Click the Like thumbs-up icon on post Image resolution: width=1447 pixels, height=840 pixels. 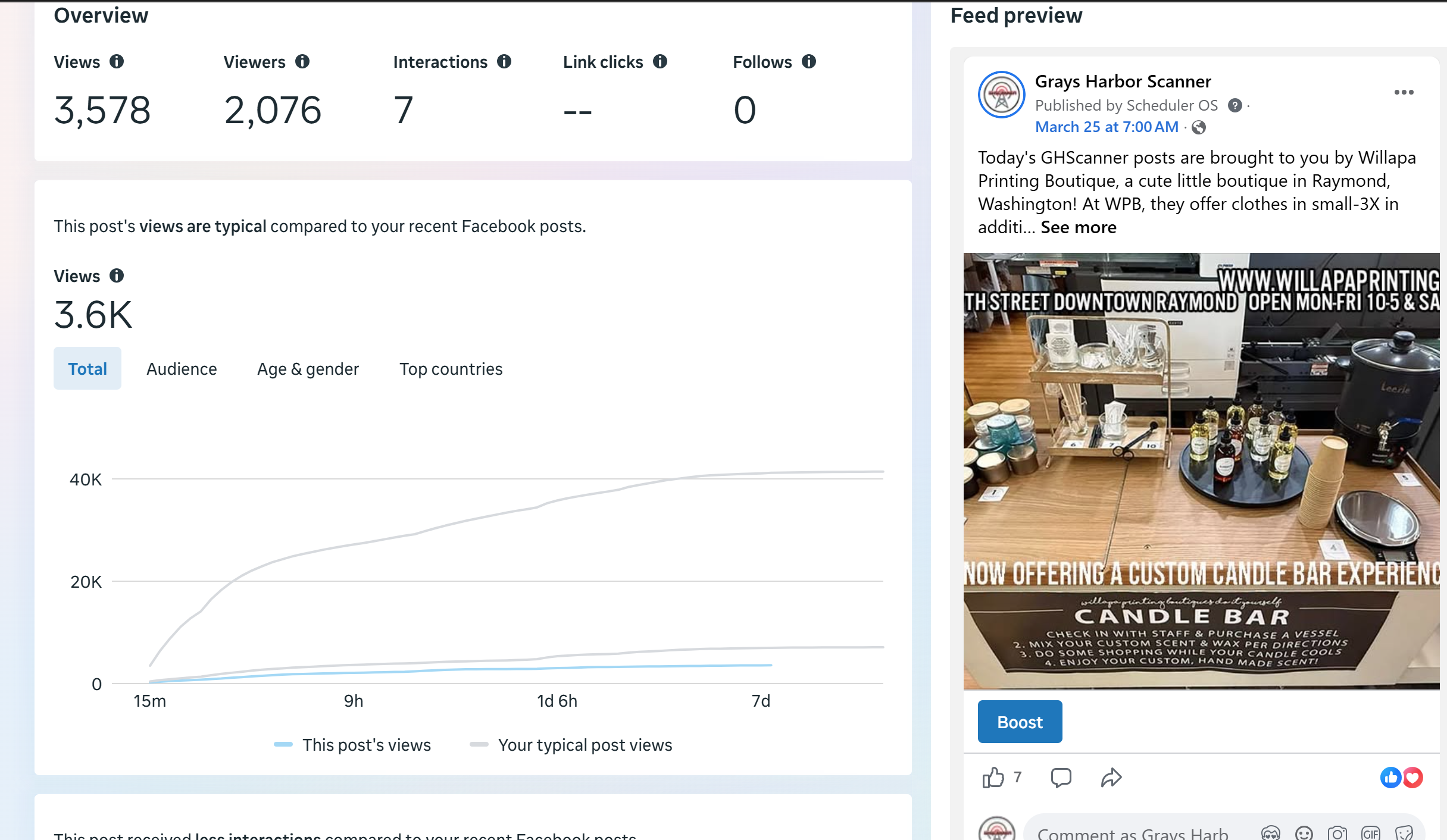click(993, 778)
